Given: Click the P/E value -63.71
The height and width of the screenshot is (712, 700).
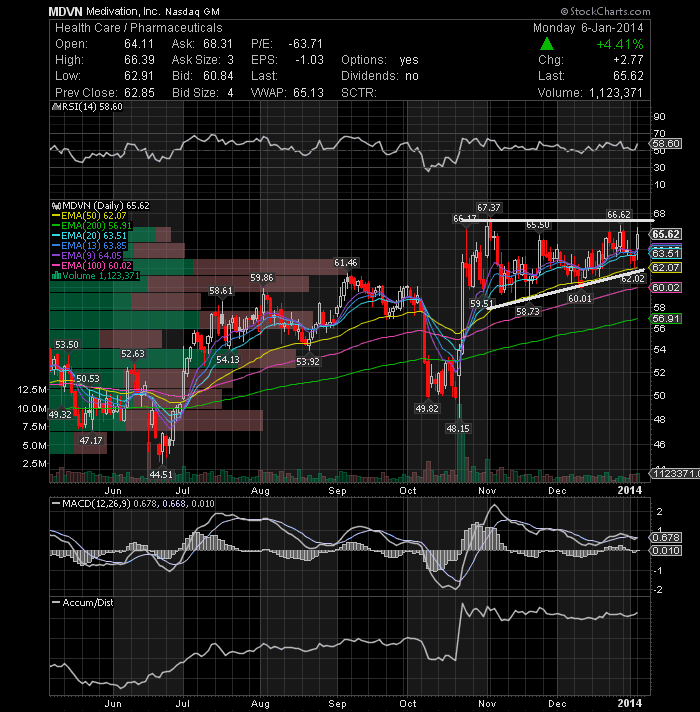Looking at the screenshot, I should (x=306, y=44).
